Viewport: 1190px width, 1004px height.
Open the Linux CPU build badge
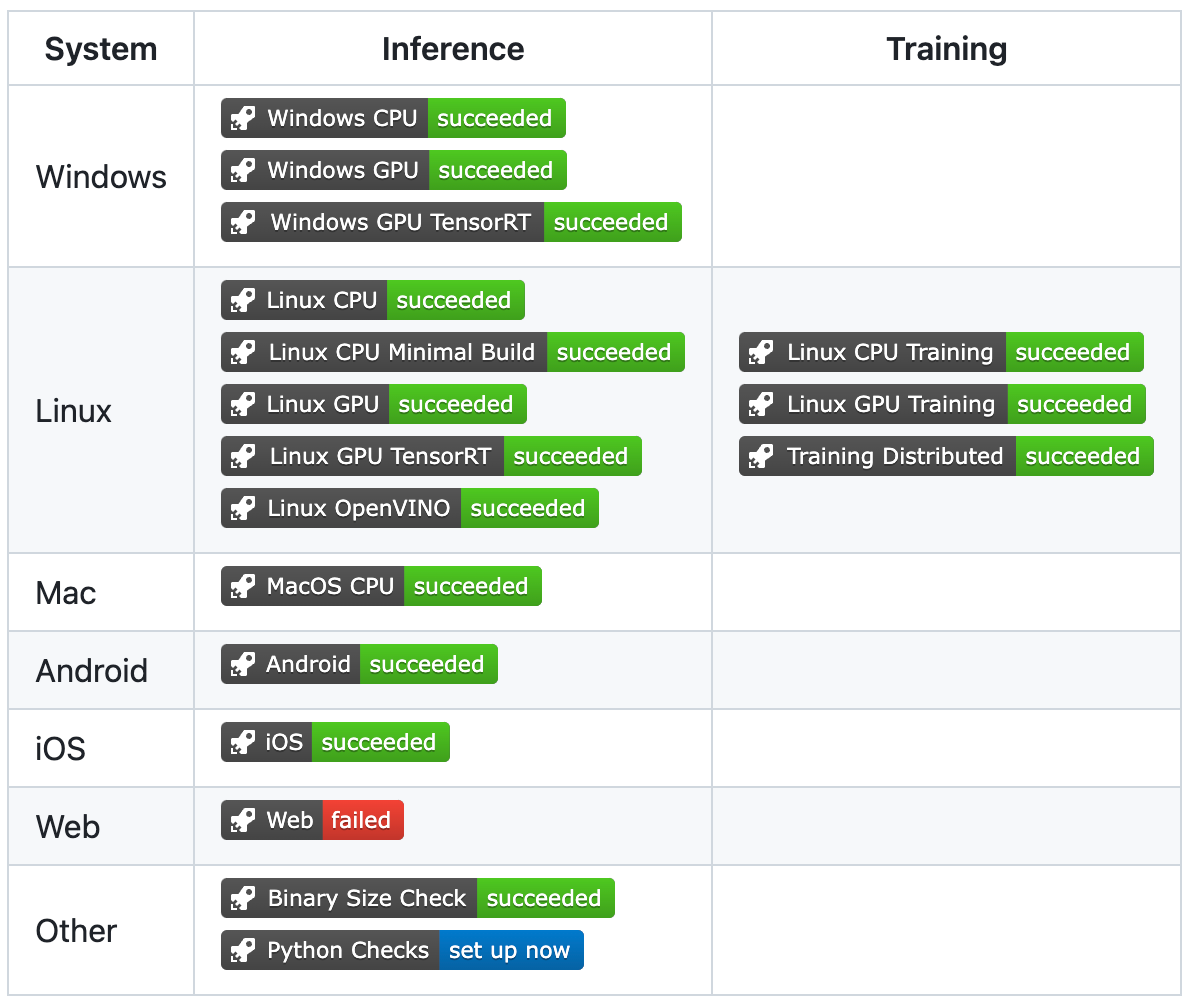(321, 301)
